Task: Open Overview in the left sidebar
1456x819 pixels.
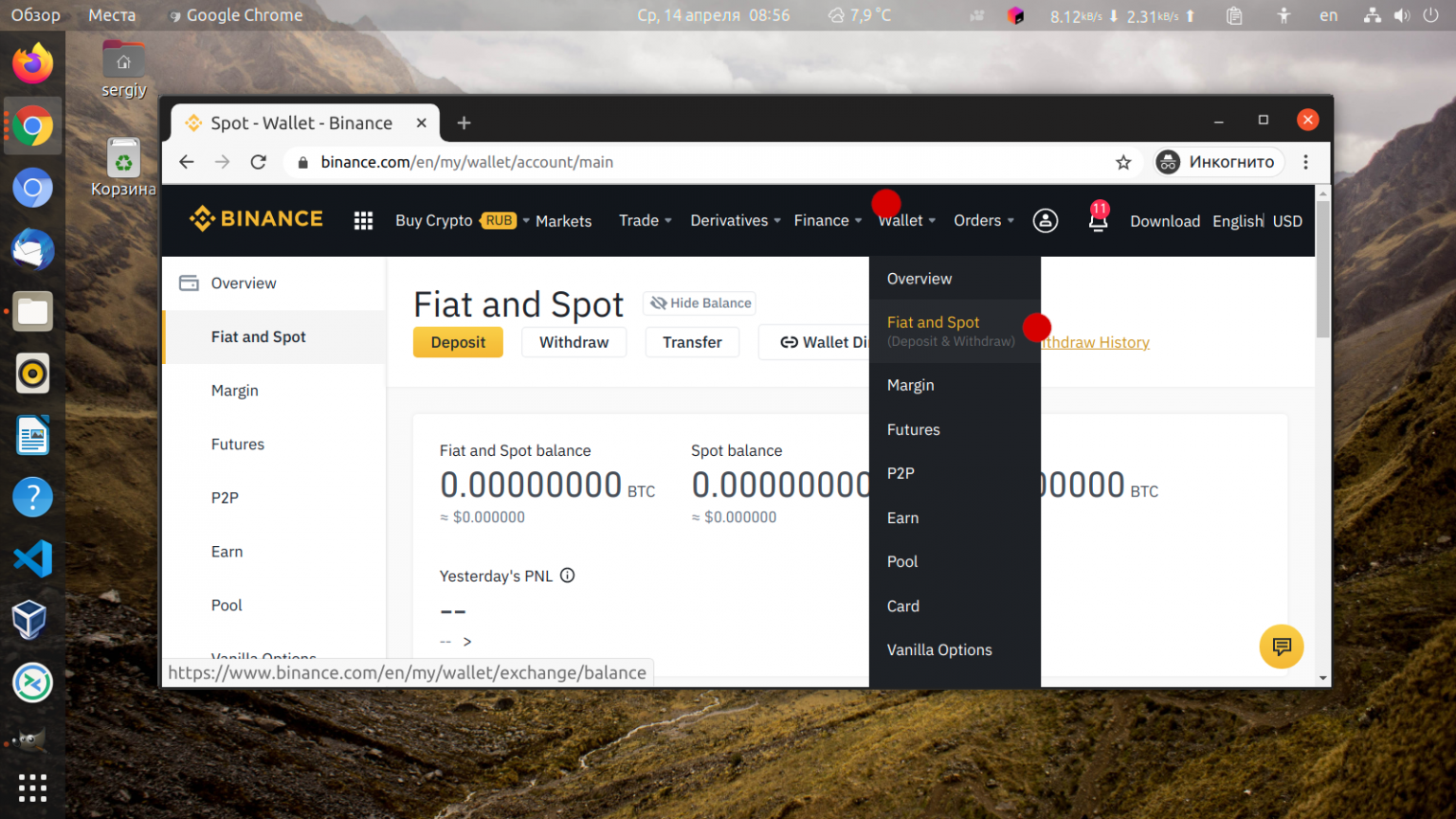Action: [x=275, y=283]
